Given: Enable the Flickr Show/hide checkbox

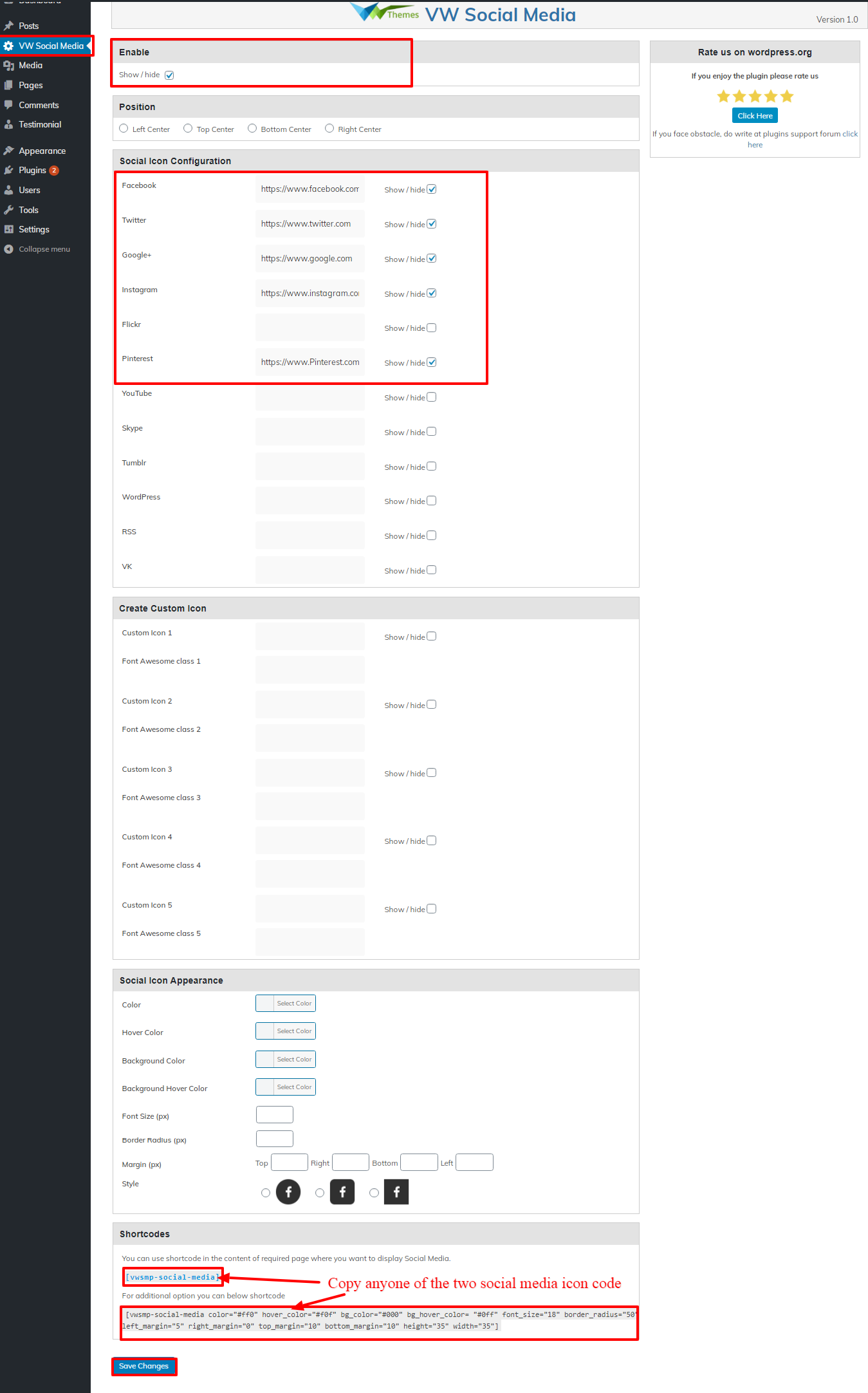Looking at the screenshot, I should [x=432, y=328].
